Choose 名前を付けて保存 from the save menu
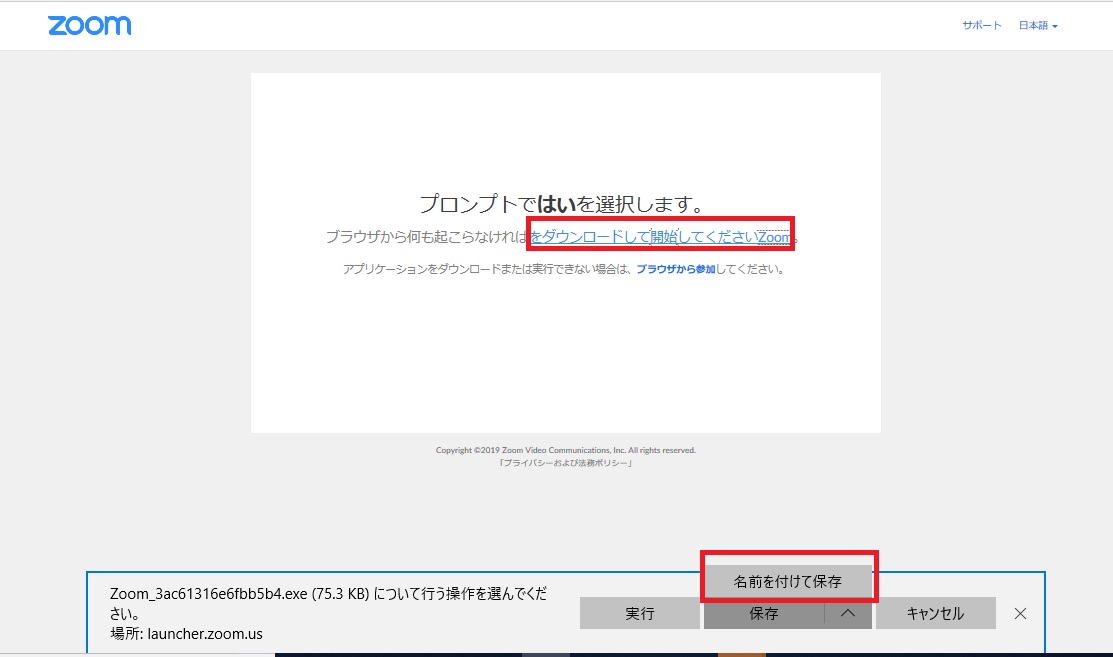 (x=788, y=581)
